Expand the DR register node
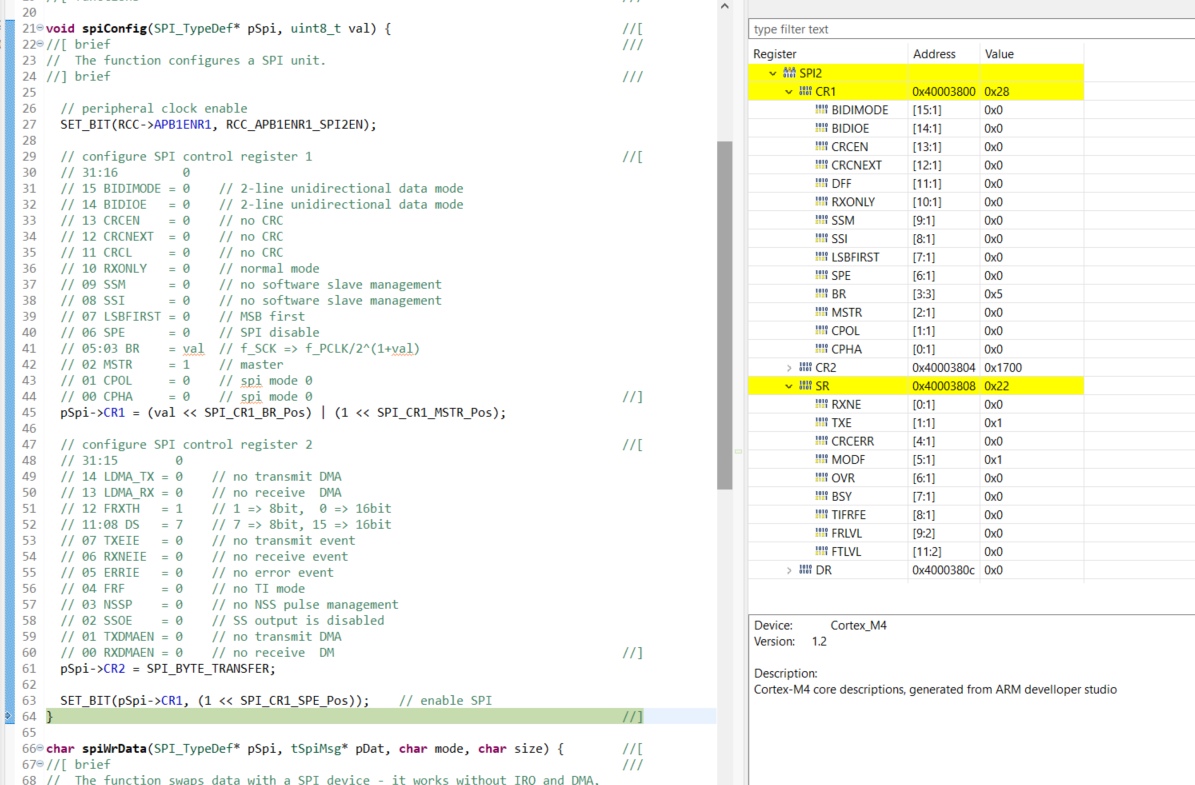 789,570
